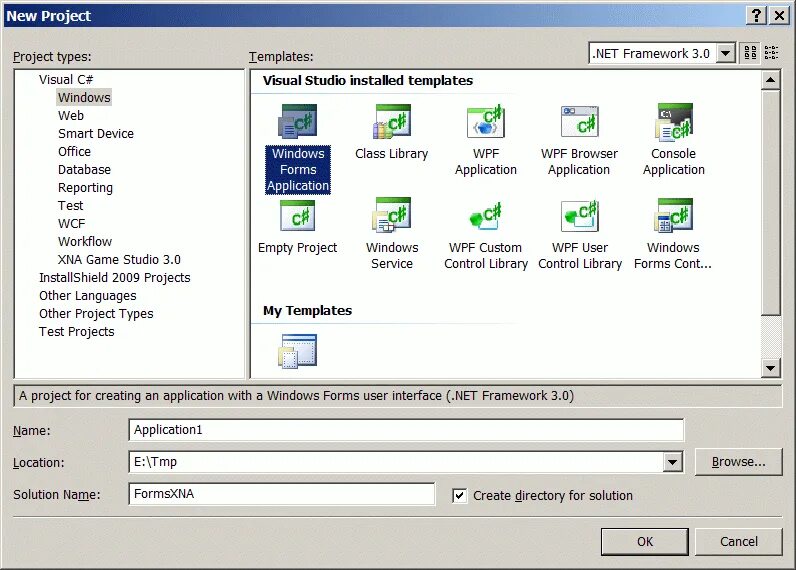
Task: Select InstallShield 2009 Projects node
Action: (115, 278)
